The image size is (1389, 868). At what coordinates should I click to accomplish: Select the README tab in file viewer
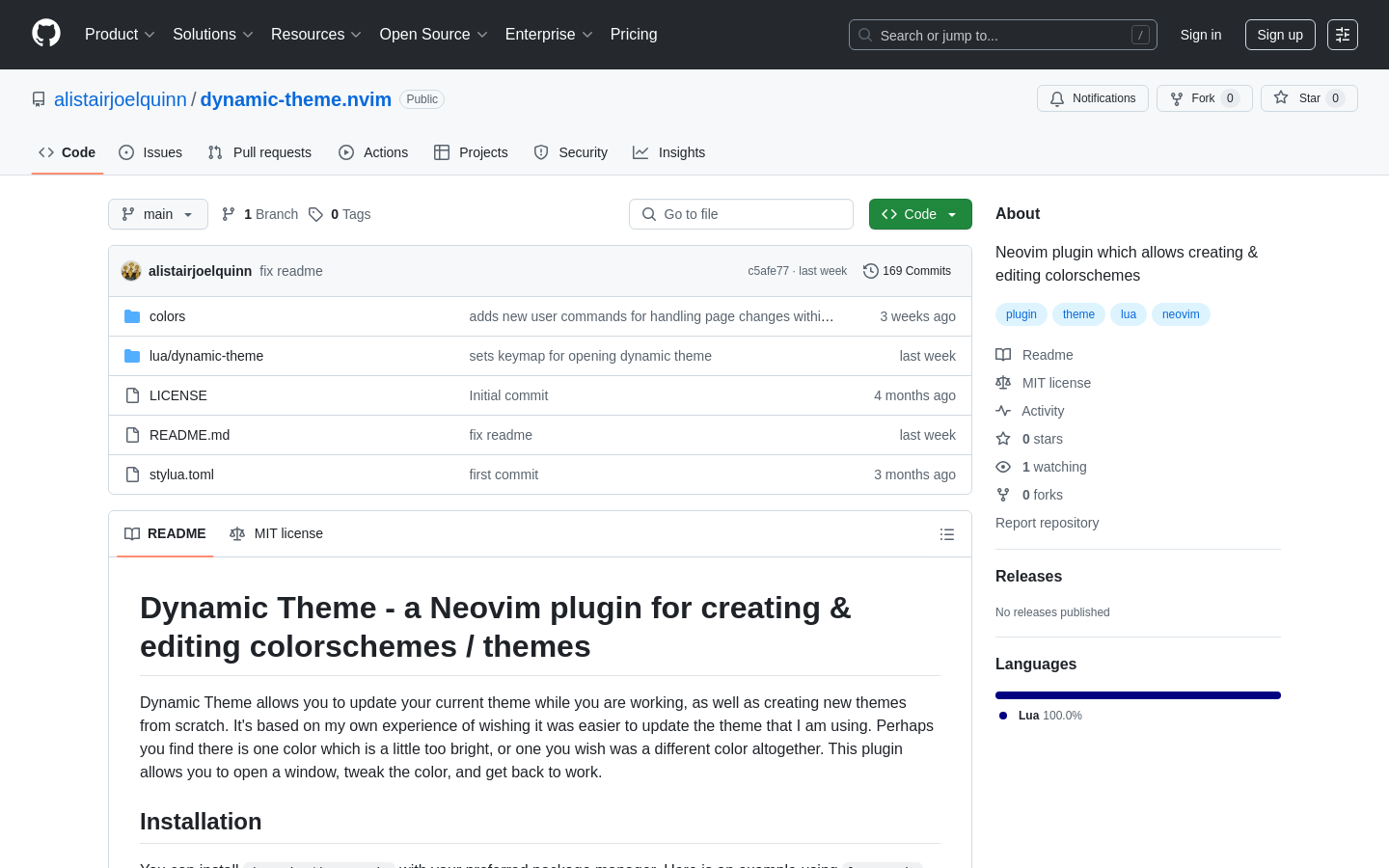pyautogui.click(x=166, y=534)
